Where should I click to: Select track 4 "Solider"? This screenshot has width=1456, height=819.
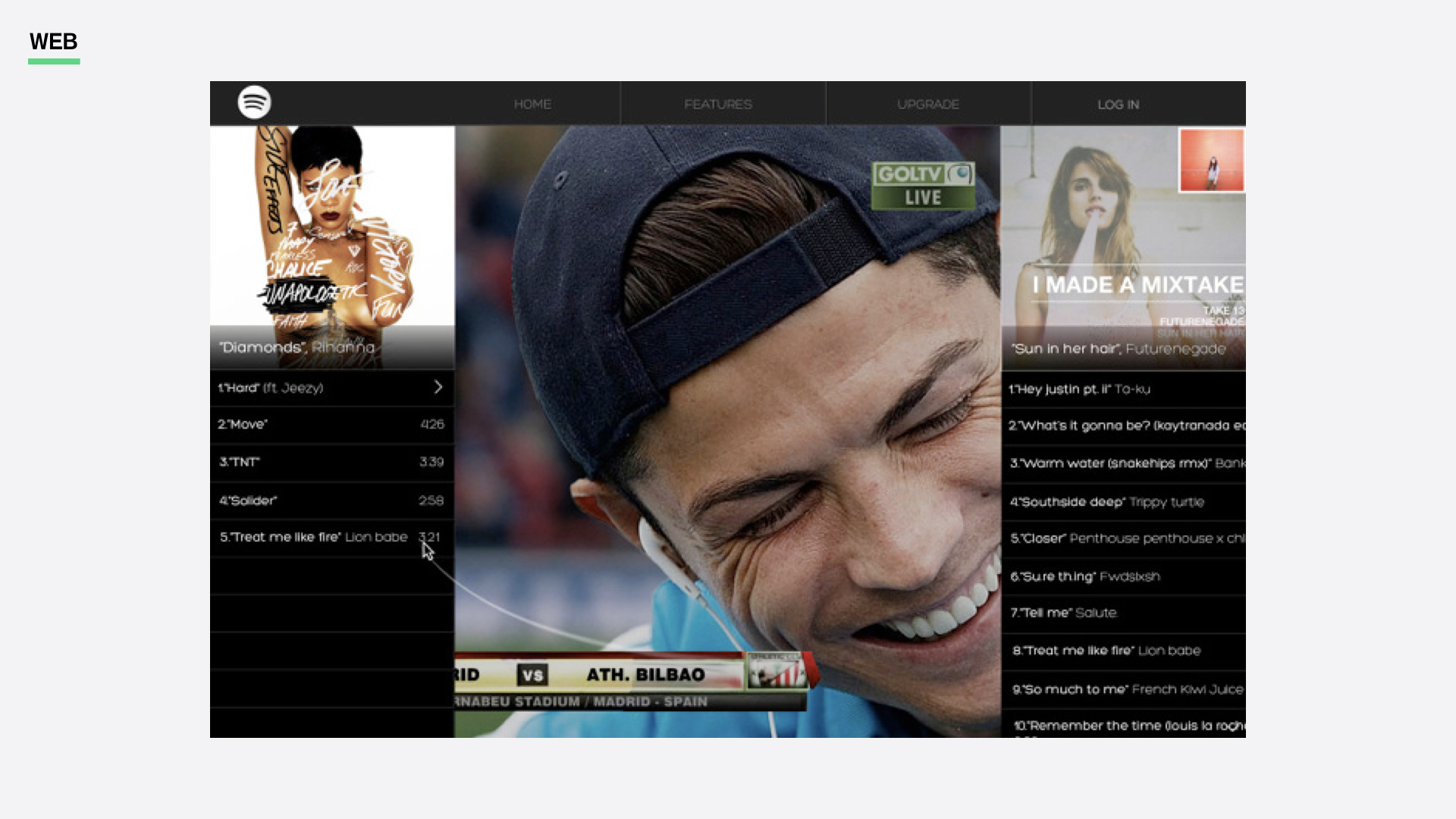pyautogui.click(x=332, y=500)
